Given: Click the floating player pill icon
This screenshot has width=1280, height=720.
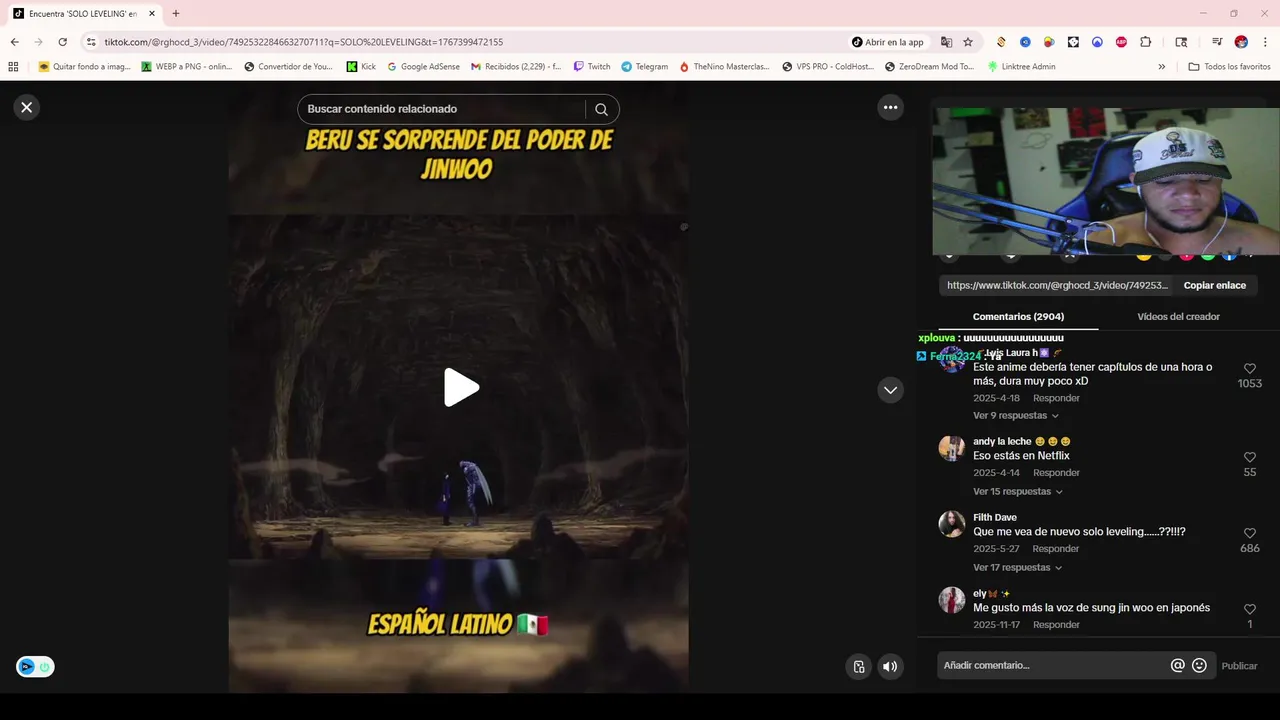Looking at the screenshot, I should click(35, 667).
